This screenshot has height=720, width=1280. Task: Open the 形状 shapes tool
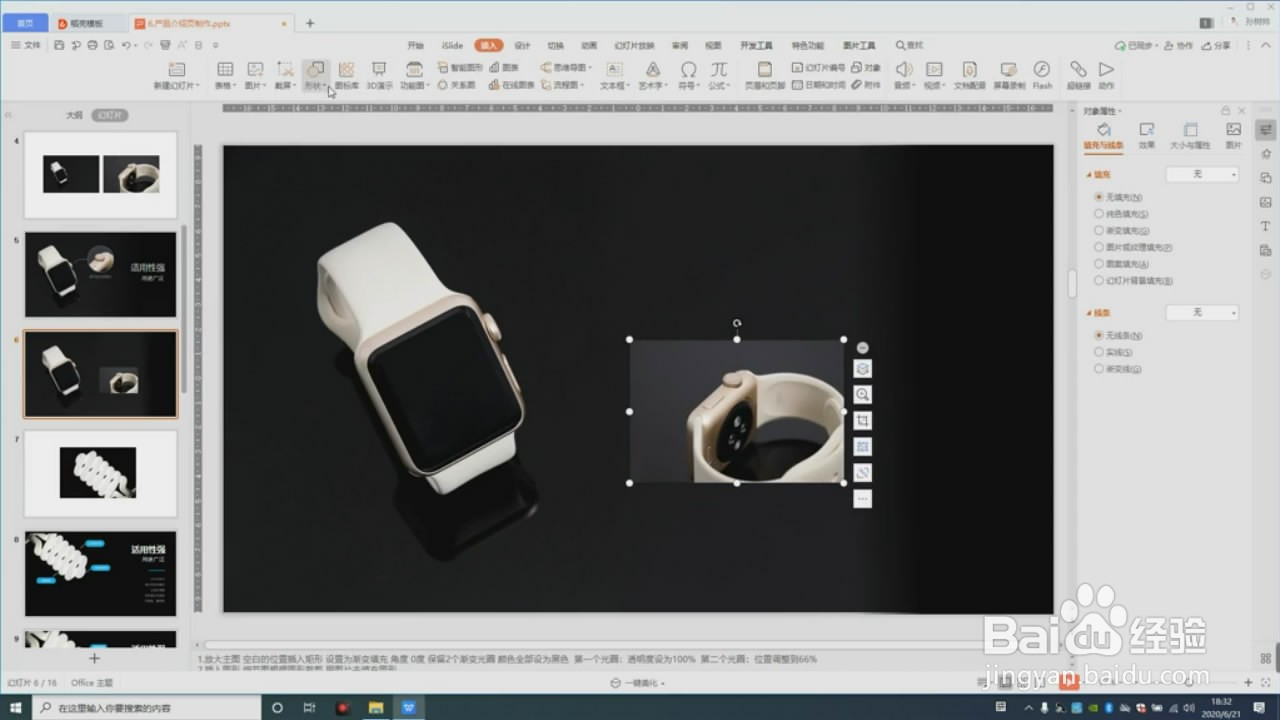315,75
